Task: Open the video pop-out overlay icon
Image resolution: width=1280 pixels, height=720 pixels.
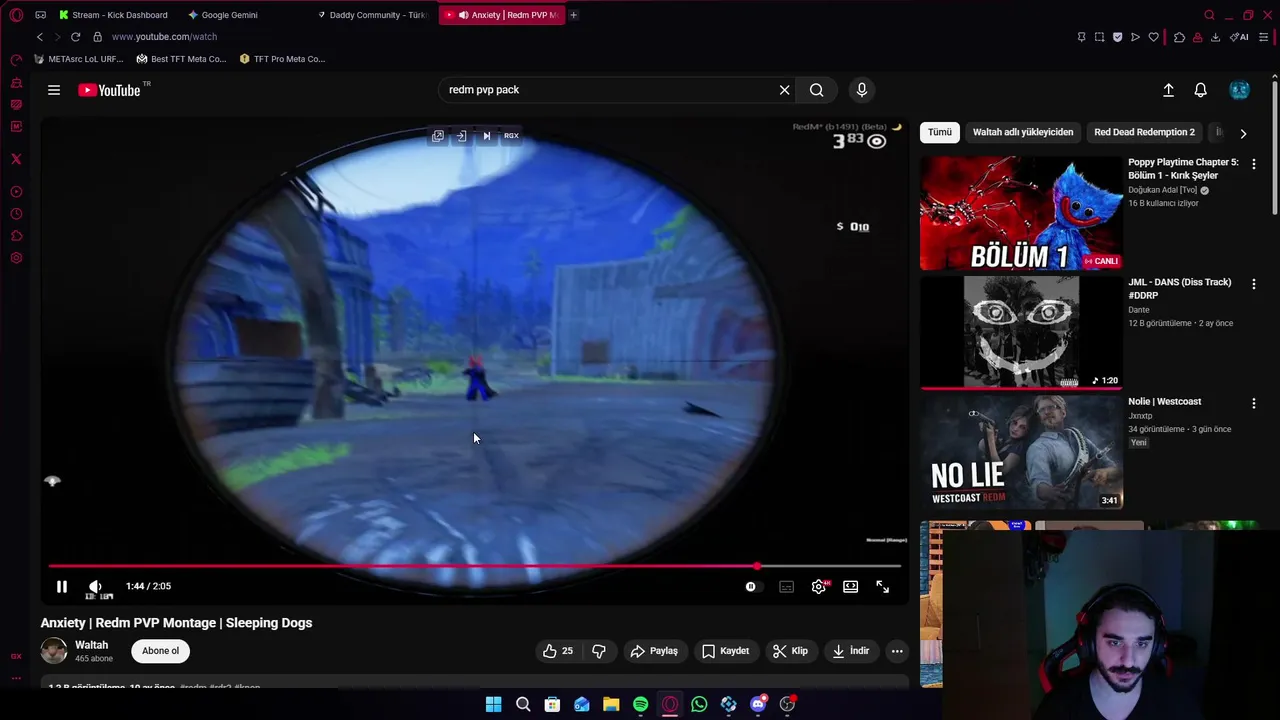Action: click(438, 136)
